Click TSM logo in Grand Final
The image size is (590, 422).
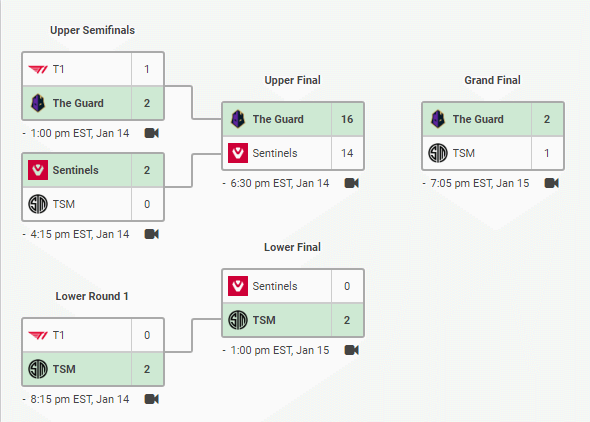click(438, 153)
